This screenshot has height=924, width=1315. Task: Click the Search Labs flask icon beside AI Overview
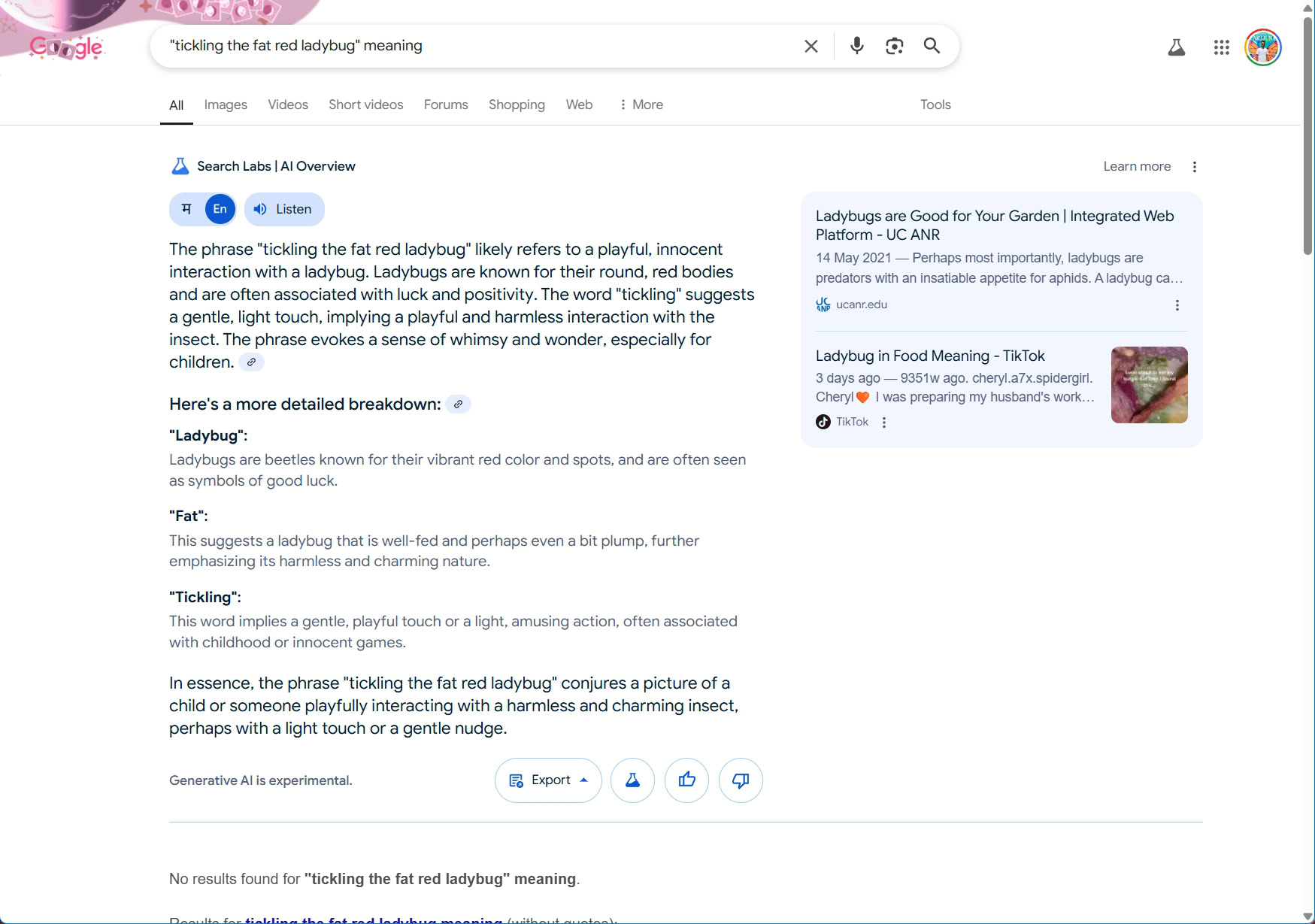[x=180, y=166]
